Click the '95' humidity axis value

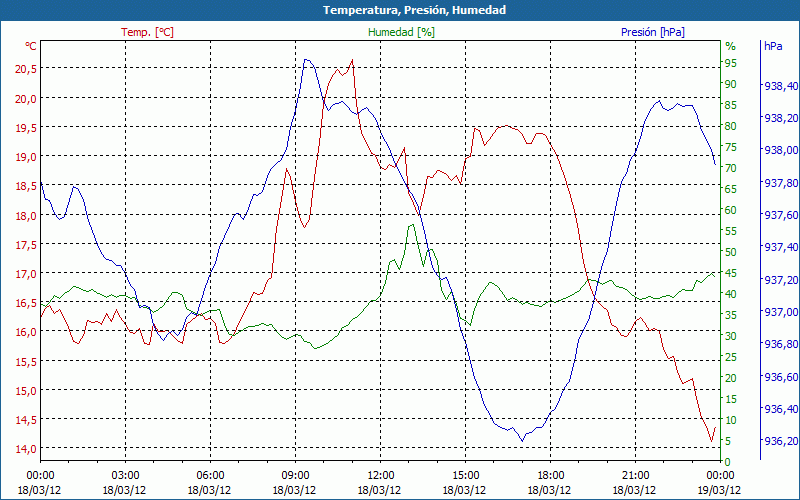731,63
